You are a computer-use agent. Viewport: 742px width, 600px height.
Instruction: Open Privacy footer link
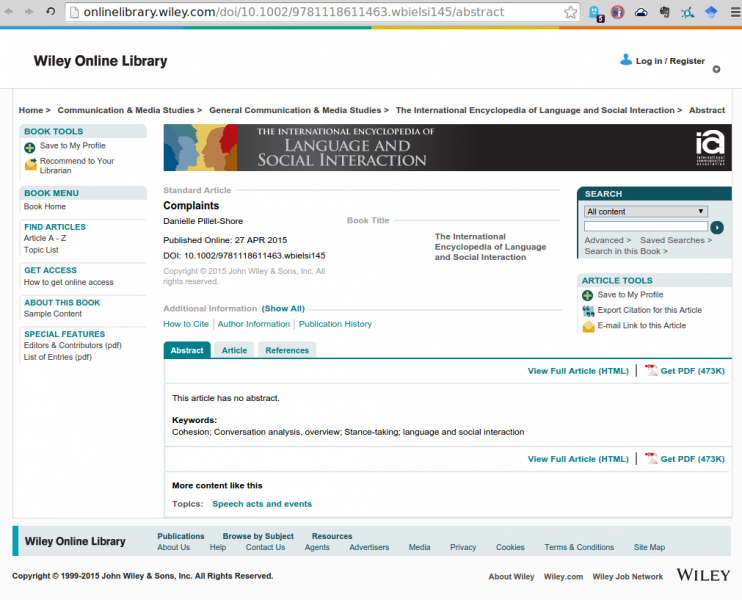point(463,547)
